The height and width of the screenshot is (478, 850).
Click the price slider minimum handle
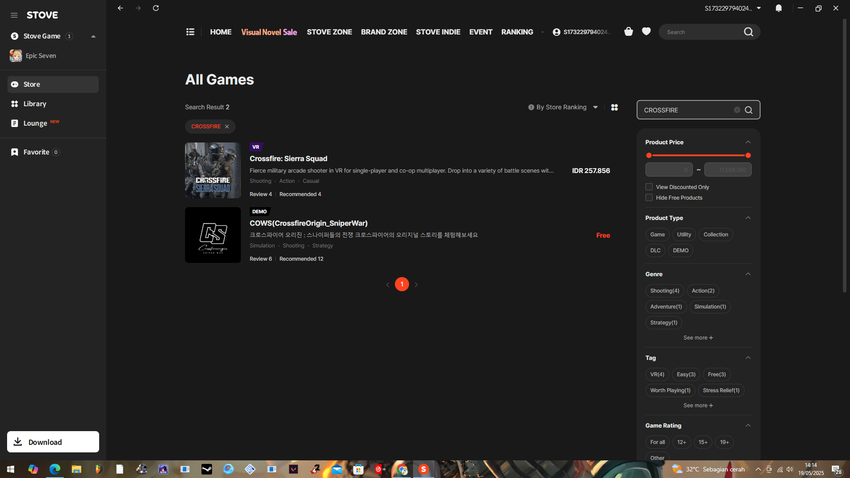[x=649, y=156]
